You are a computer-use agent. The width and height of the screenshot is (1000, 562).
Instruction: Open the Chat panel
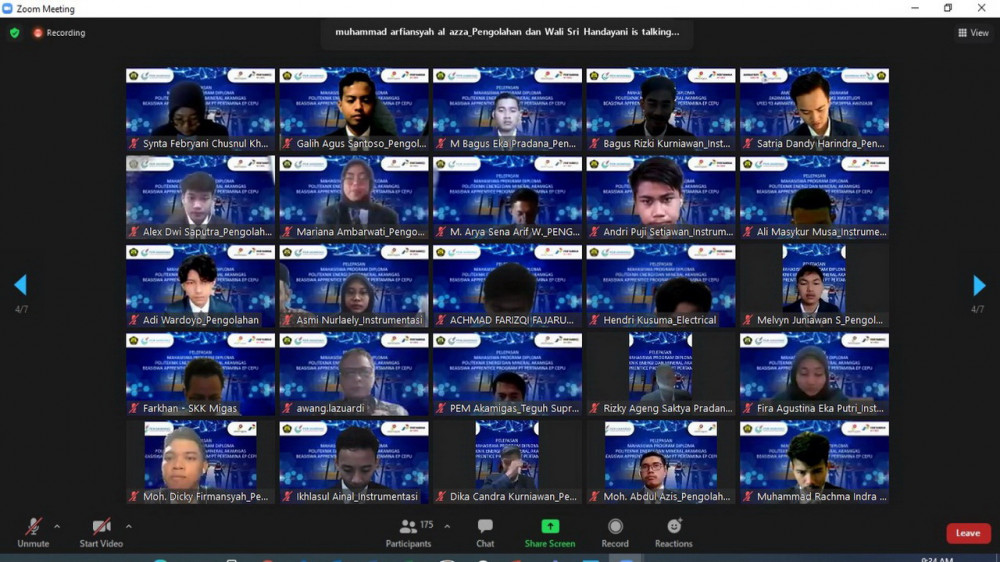click(485, 527)
